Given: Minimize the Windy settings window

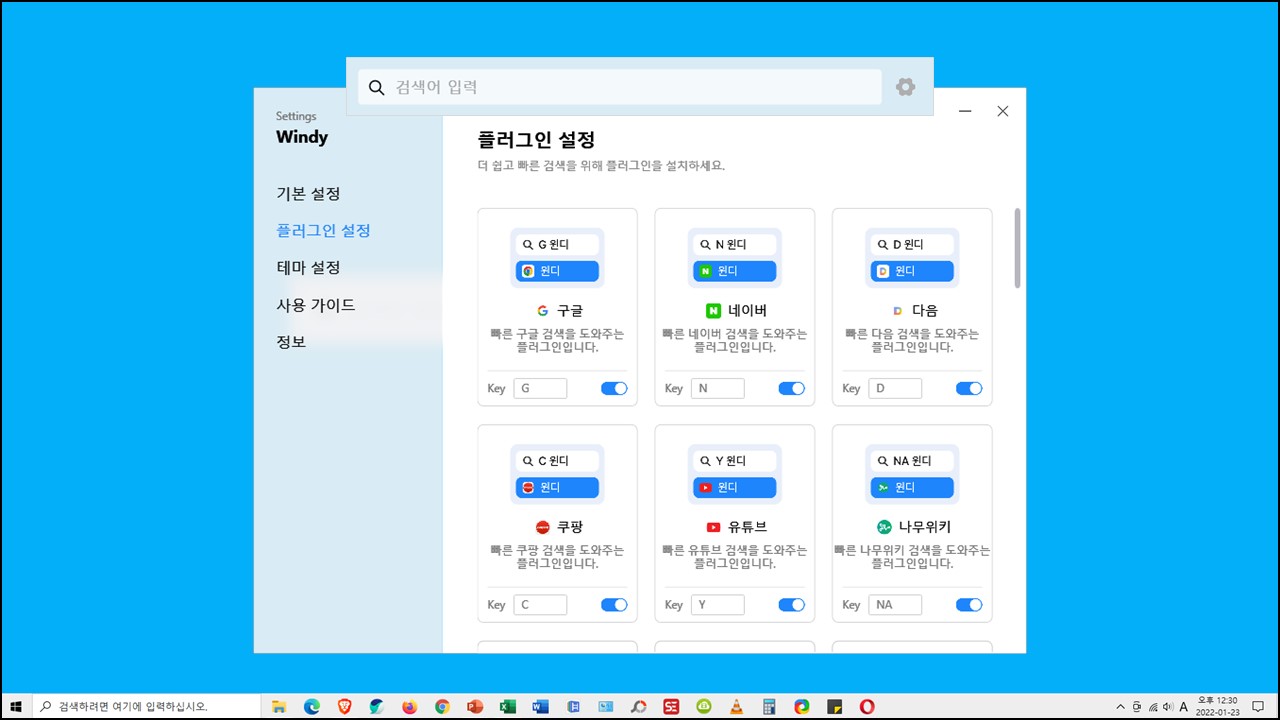Looking at the screenshot, I should click(965, 111).
